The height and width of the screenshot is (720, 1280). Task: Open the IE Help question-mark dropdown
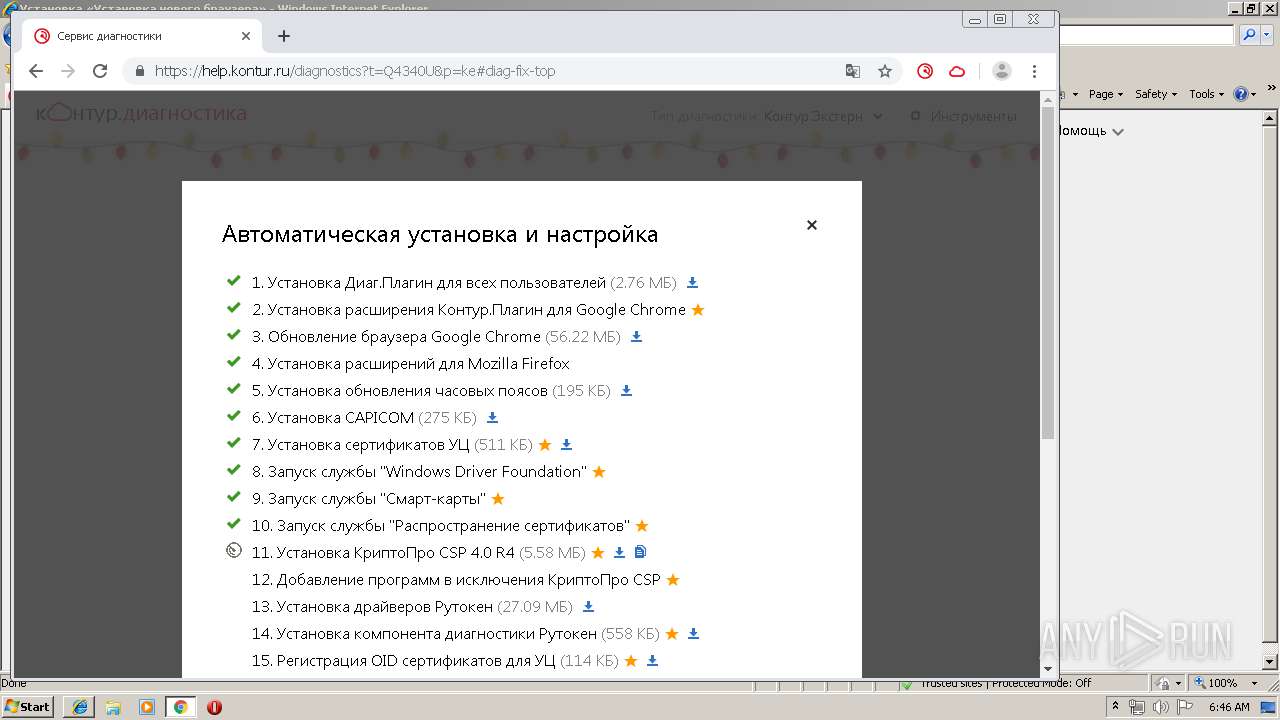pyautogui.click(x=1245, y=94)
